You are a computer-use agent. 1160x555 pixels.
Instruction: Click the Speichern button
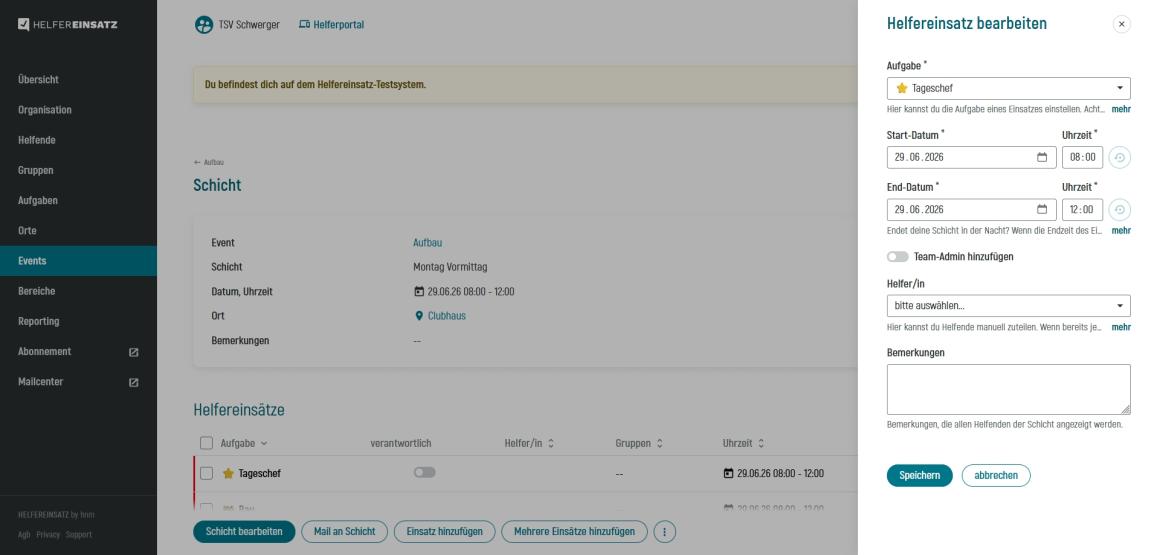pos(919,476)
